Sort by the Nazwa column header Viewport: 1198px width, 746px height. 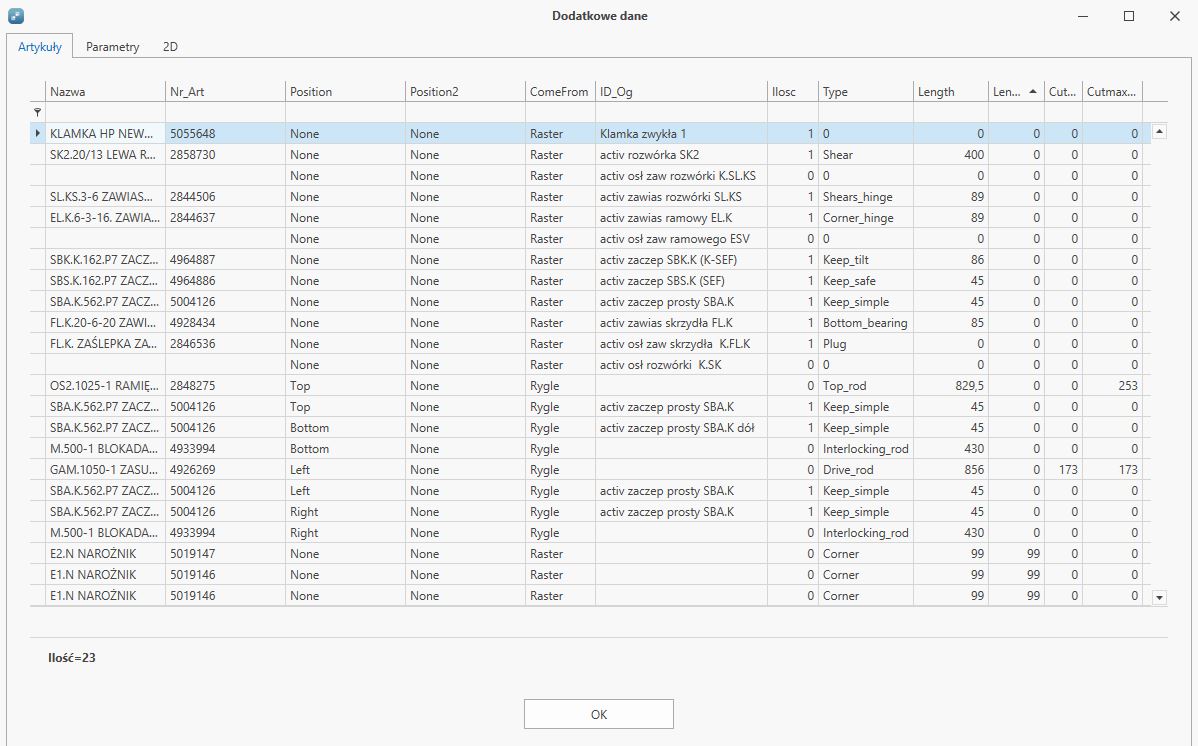105,92
